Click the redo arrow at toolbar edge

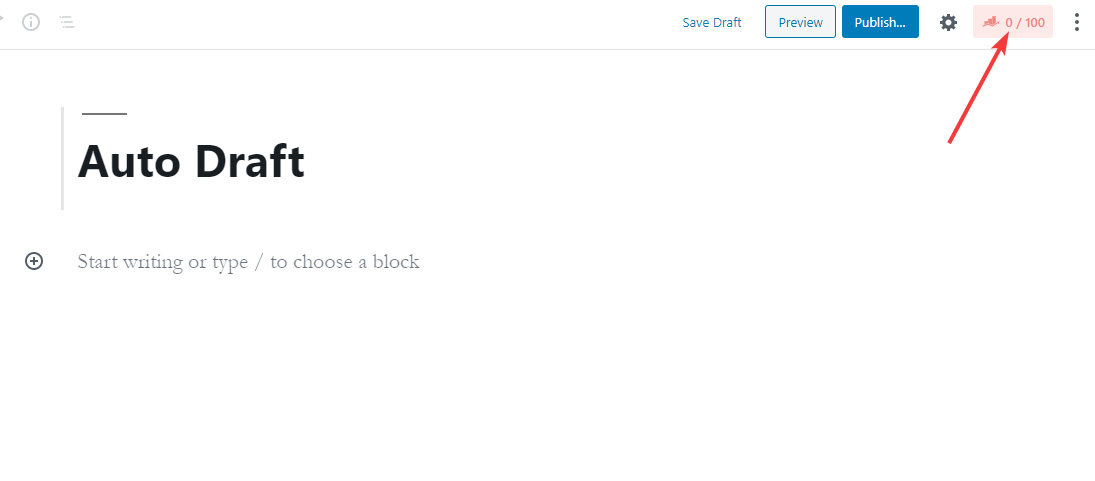[x=2, y=19]
